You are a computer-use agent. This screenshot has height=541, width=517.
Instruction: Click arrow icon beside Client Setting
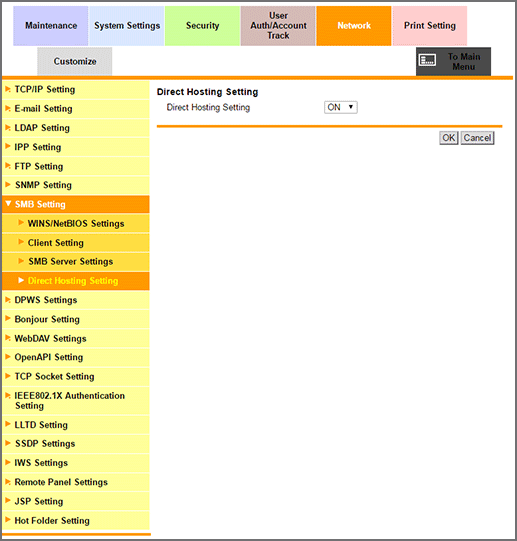(x=21, y=242)
